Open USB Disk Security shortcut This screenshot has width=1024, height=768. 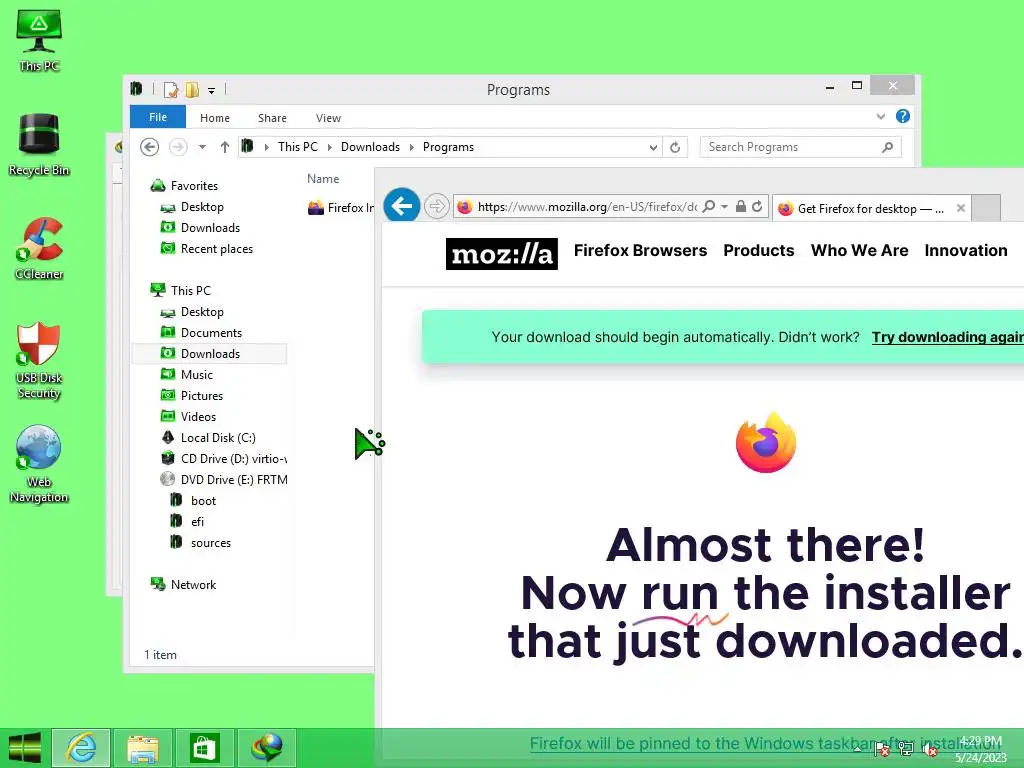tap(39, 360)
